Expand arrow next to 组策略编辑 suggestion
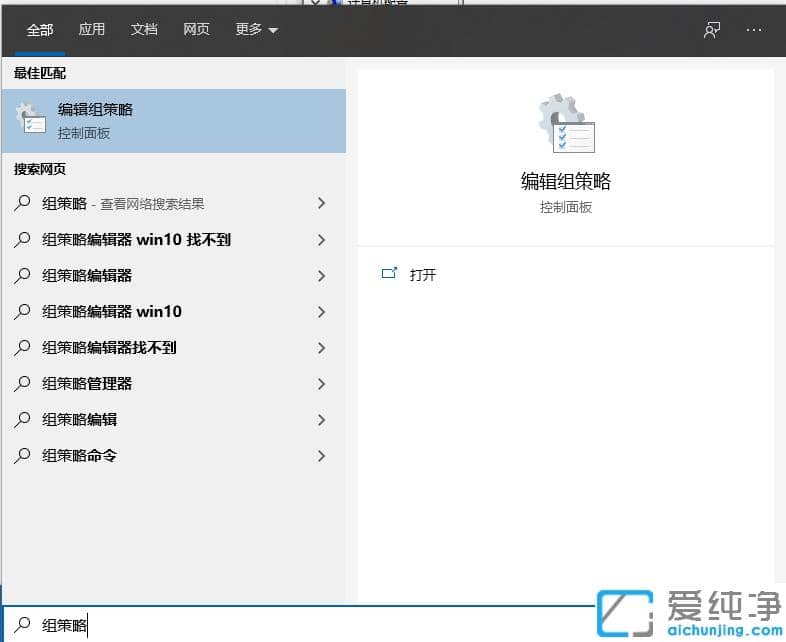Image resolution: width=786 pixels, height=642 pixels. point(321,420)
